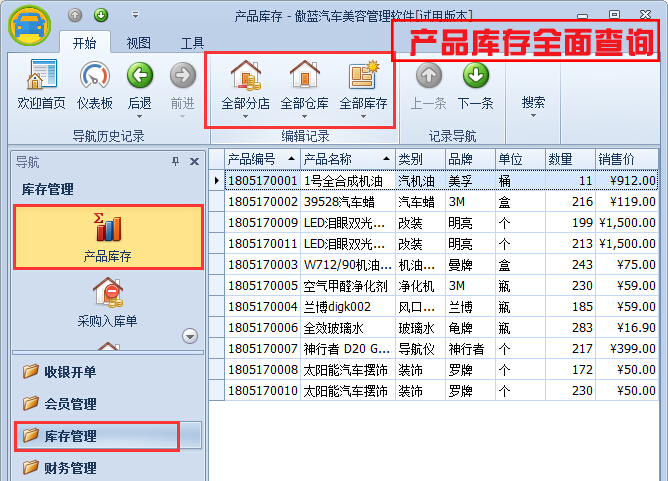668x481 pixels.
Task: Switch to the 视图 ribbon tab
Action: tap(138, 43)
